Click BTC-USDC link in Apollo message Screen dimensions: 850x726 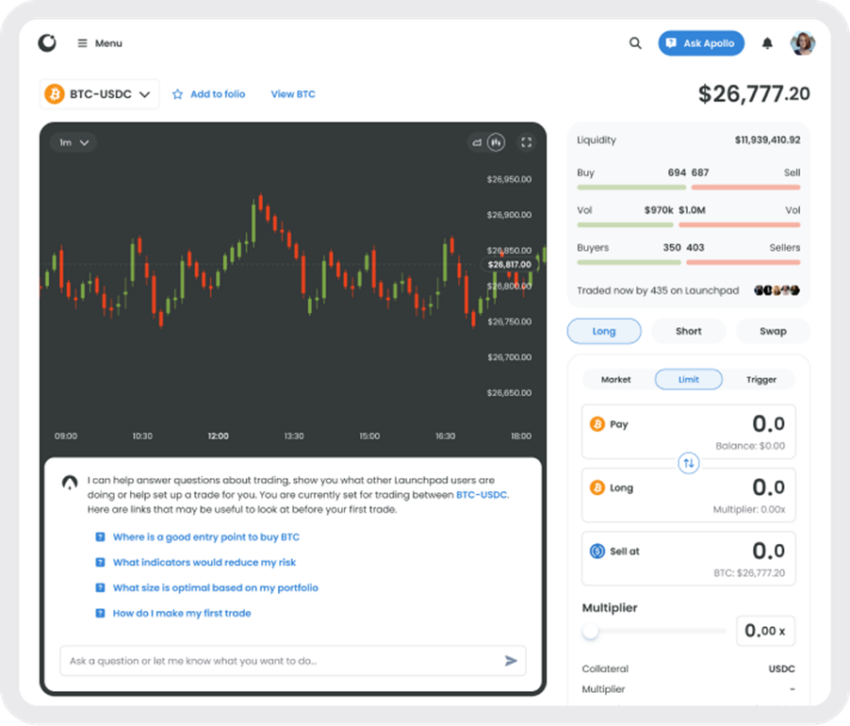481,495
